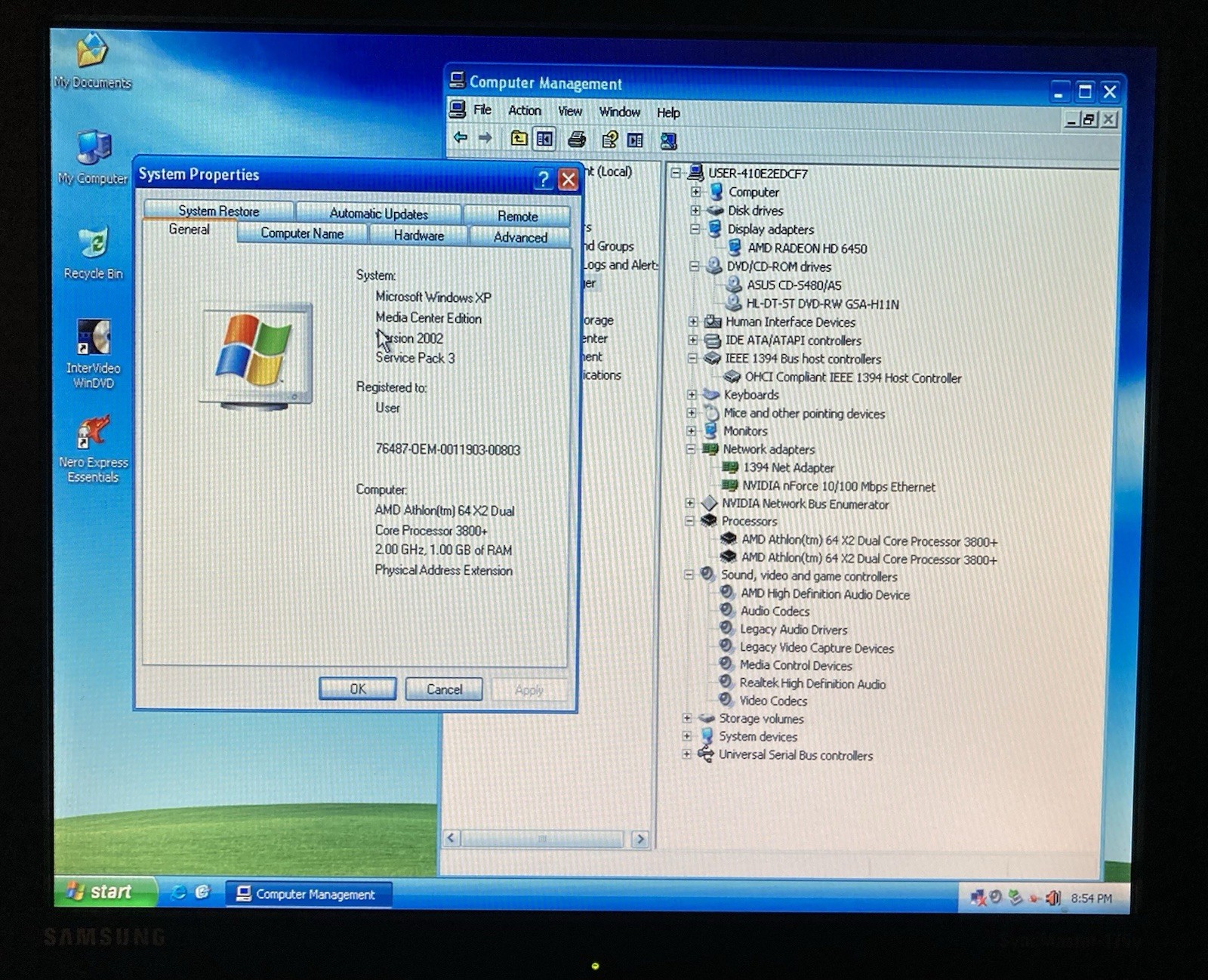Switch to the Remote tab
The width and height of the screenshot is (1208, 980).
pos(517,217)
